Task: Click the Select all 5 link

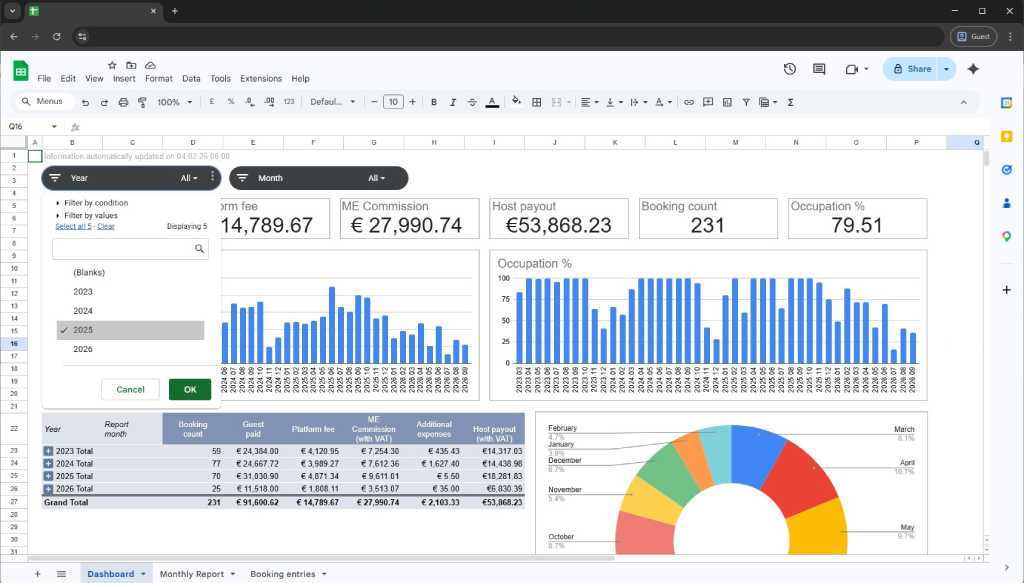Action: tap(73, 227)
